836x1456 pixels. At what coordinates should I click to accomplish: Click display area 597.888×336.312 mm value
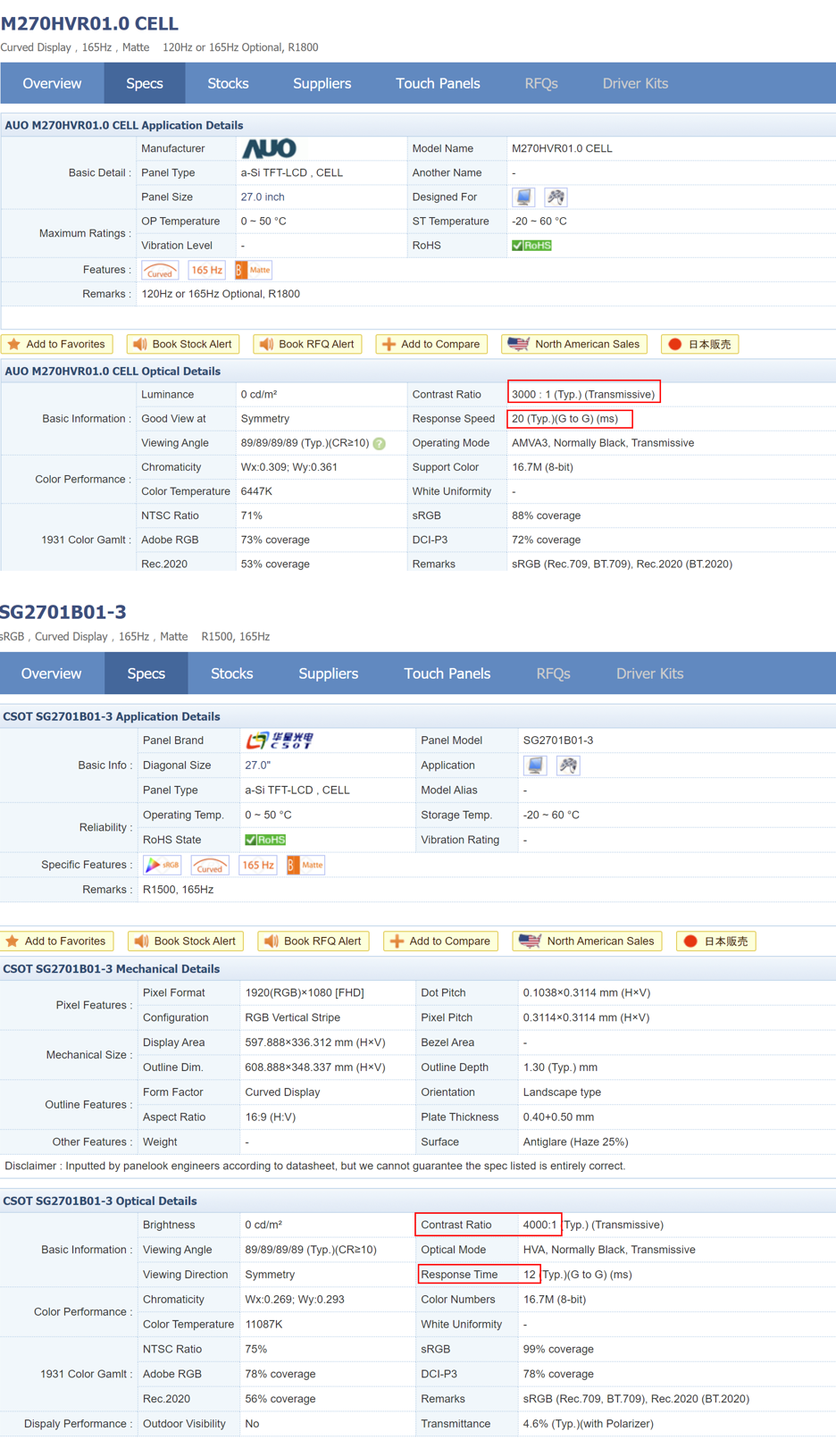click(315, 1042)
